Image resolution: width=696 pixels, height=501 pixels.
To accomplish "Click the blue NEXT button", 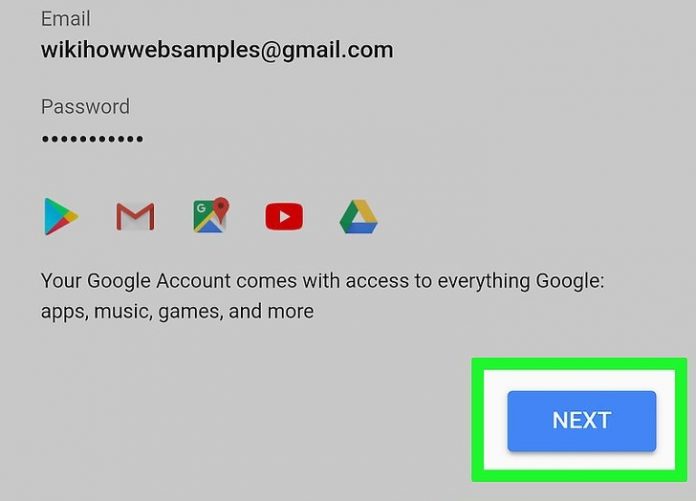I will pos(581,421).
